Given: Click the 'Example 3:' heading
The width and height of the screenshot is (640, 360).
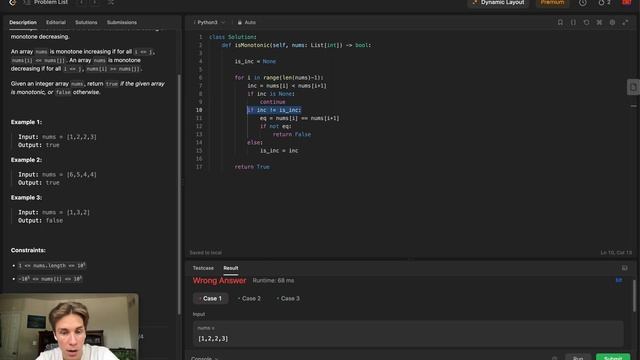Looking at the screenshot, I should pos(26,198).
